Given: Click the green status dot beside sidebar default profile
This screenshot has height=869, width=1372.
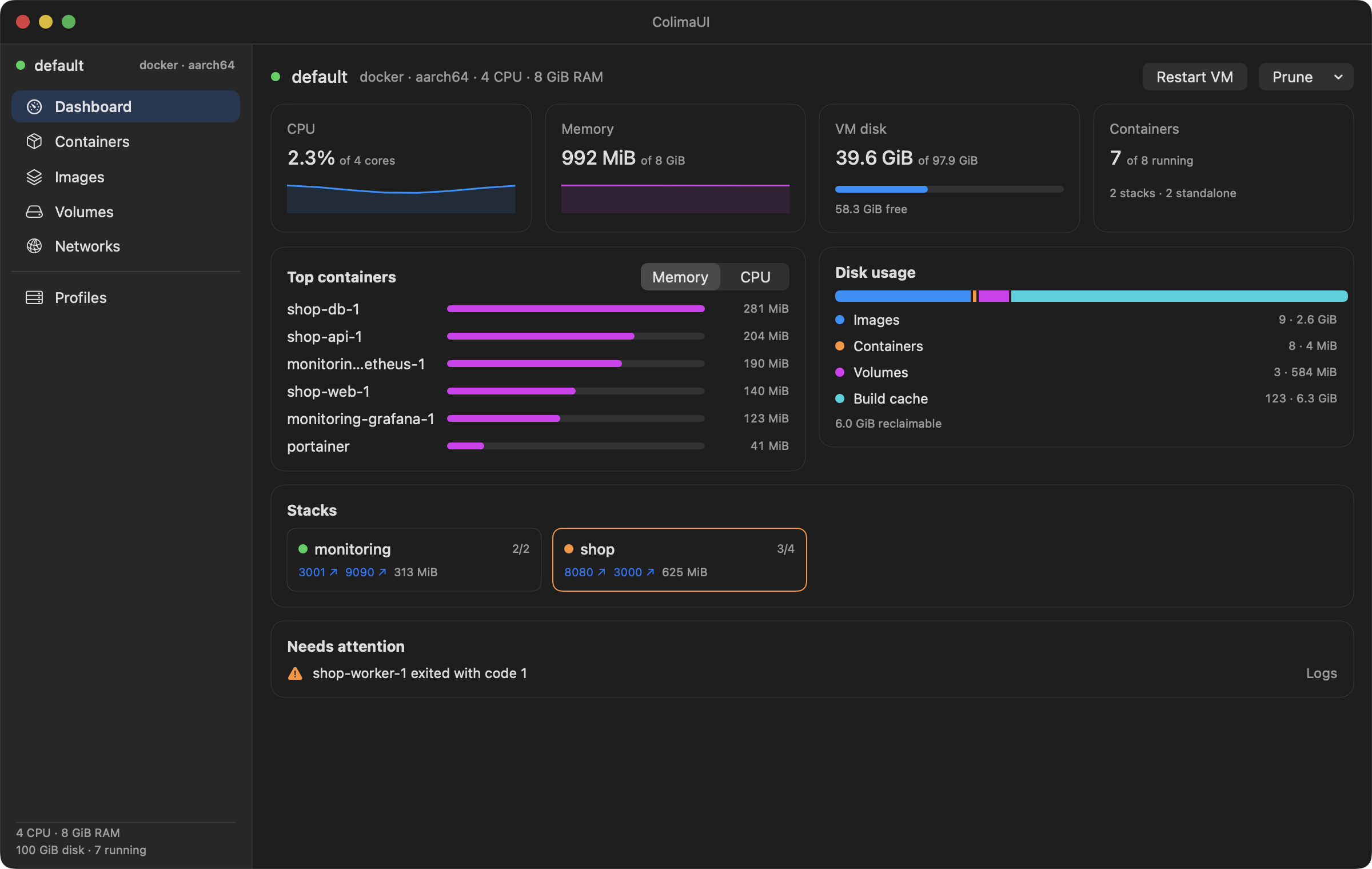Looking at the screenshot, I should click(21, 65).
